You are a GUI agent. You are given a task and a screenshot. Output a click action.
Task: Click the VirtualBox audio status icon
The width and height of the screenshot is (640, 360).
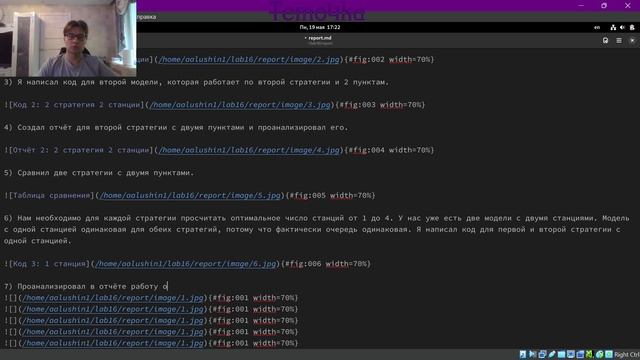pyautogui.click(x=533, y=355)
